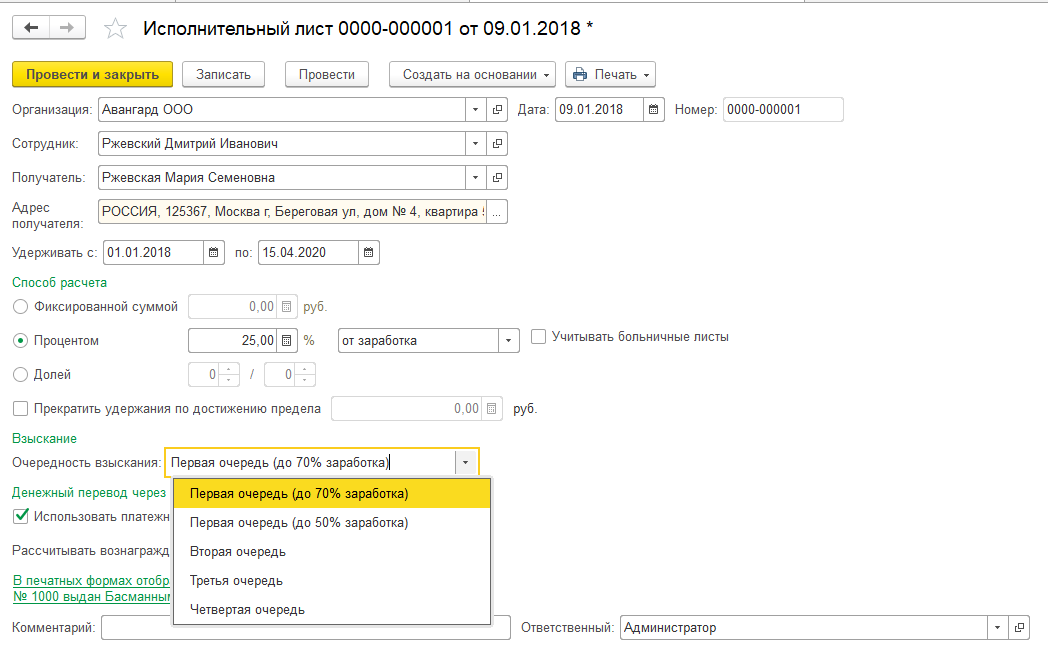Go back with the left arrow button
This screenshot has height=646, width=1048.
[31, 28]
